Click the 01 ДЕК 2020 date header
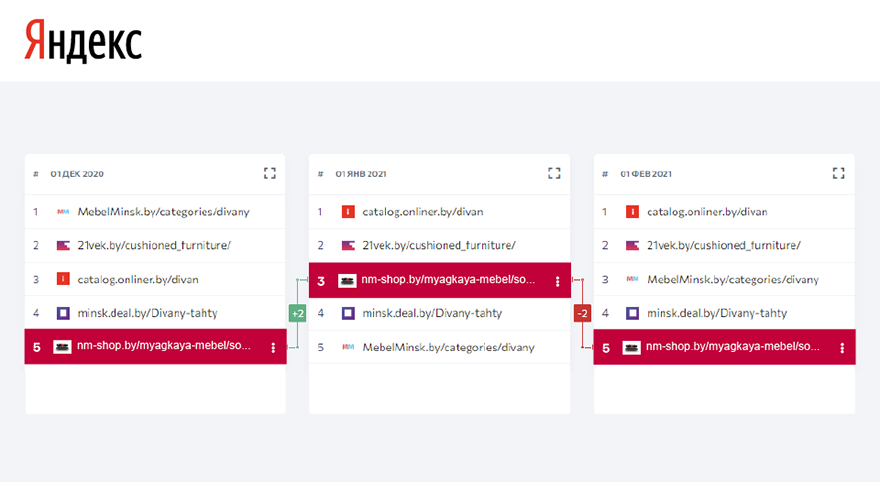Viewport: 880px width, 482px height. pyautogui.click(x=77, y=174)
